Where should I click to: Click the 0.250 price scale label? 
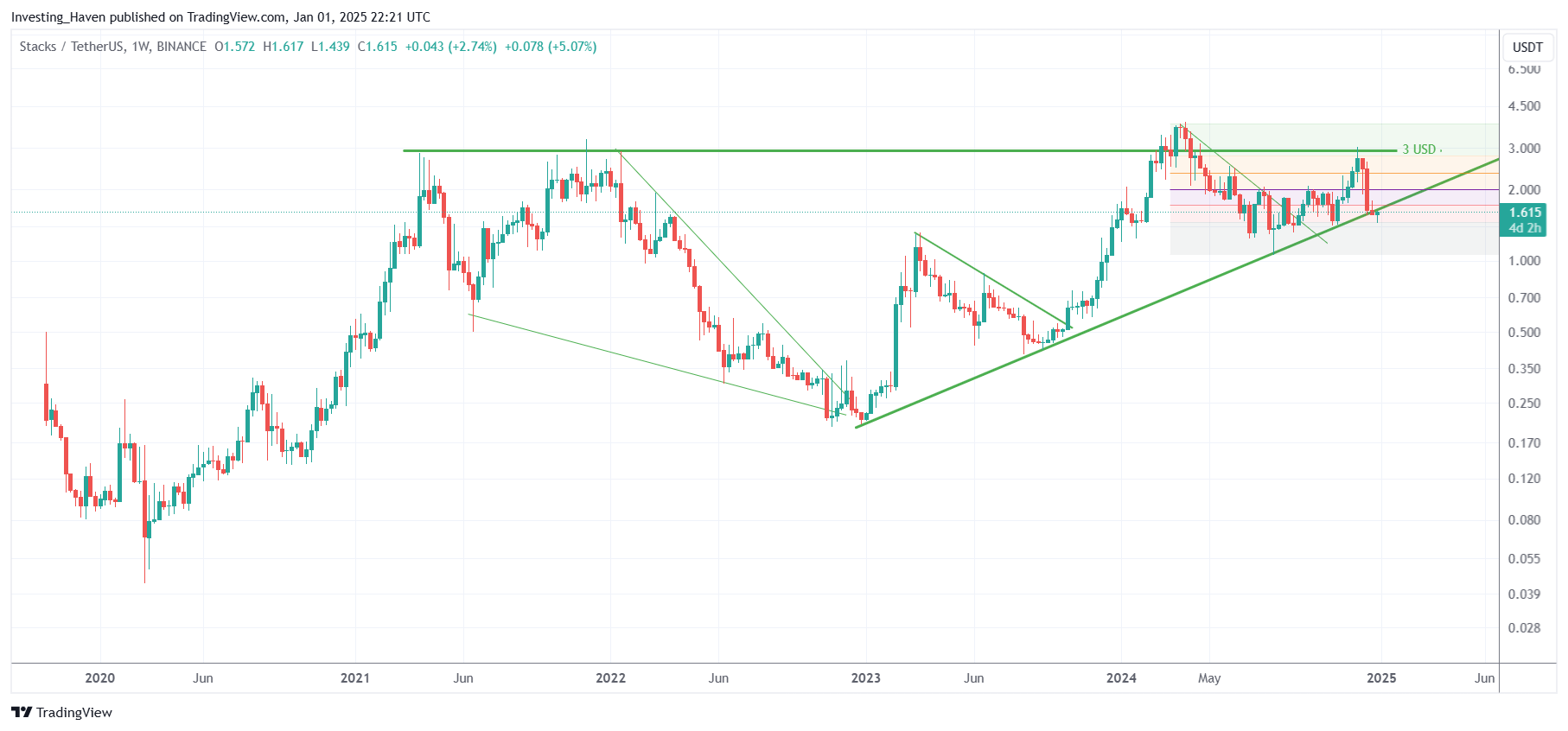(x=1524, y=404)
